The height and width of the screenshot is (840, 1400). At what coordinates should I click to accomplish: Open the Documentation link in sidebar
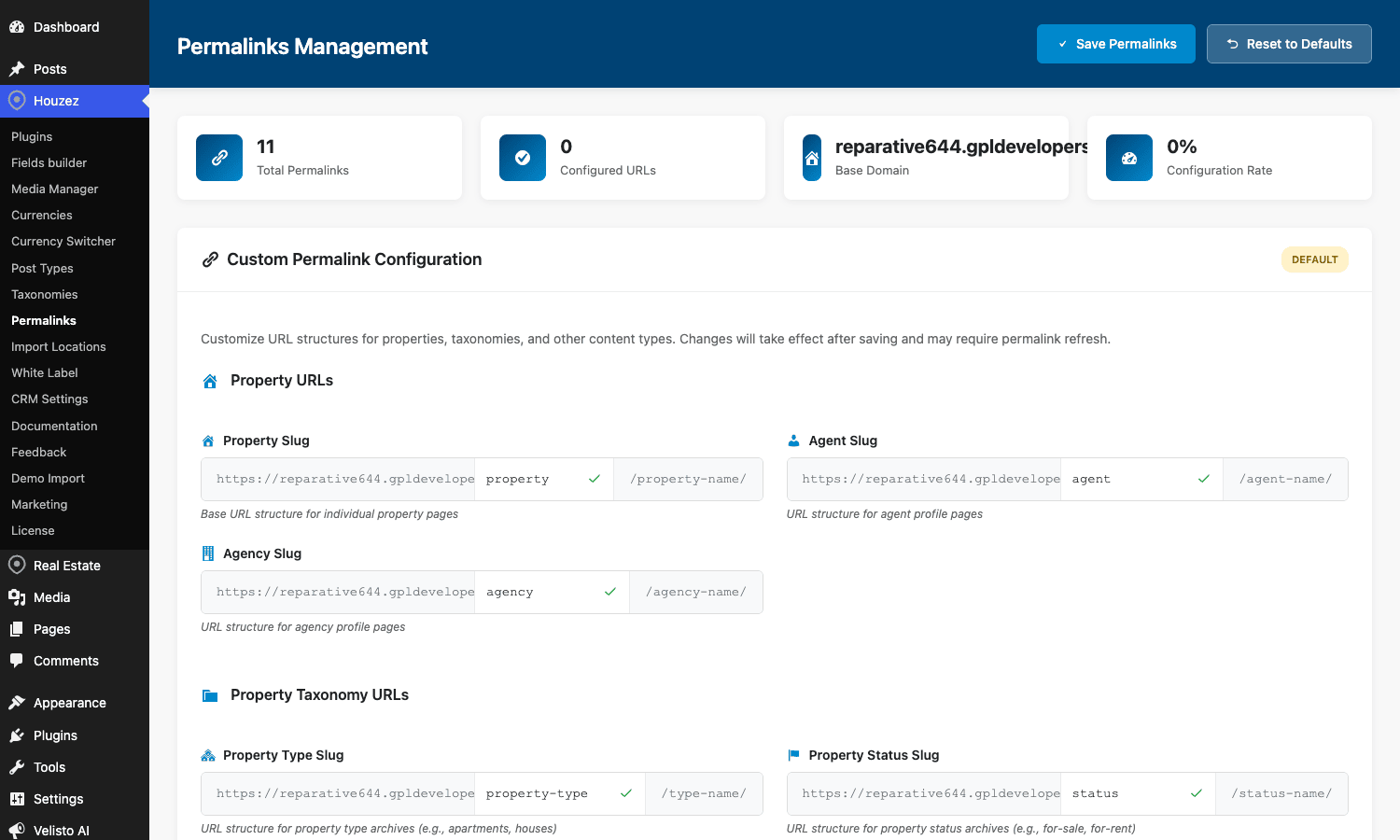pos(54,426)
